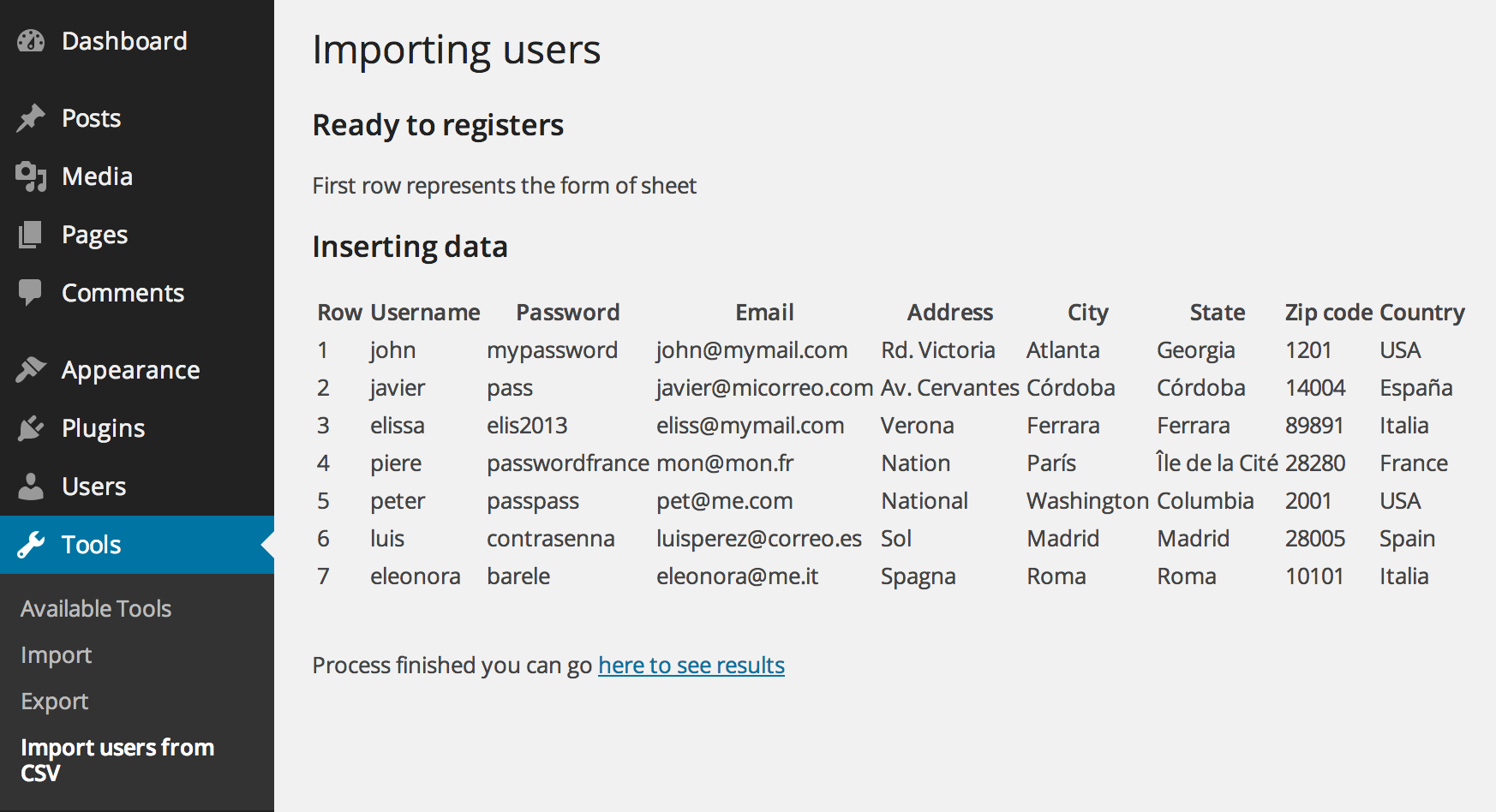
Task: Click the Plugins plug icon
Action: click(x=31, y=428)
